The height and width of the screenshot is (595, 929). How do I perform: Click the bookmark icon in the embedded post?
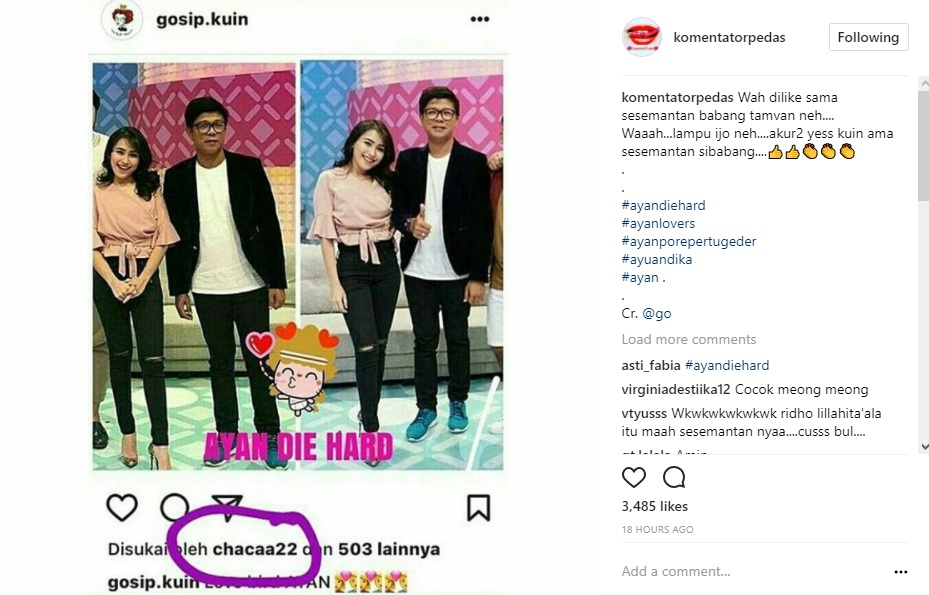pyautogui.click(x=478, y=508)
